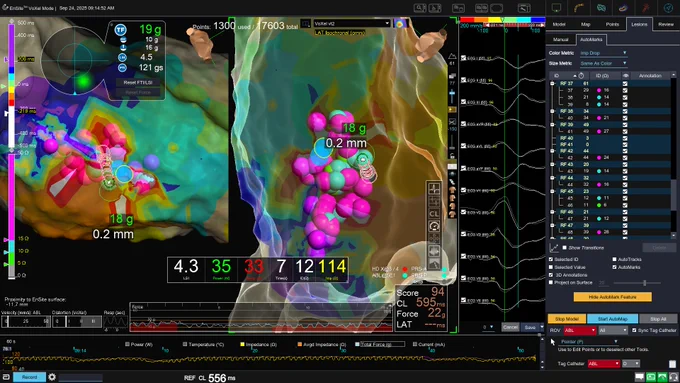
Task: Click the blue vertical slider on the map sidebar
Action: tap(452, 96)
